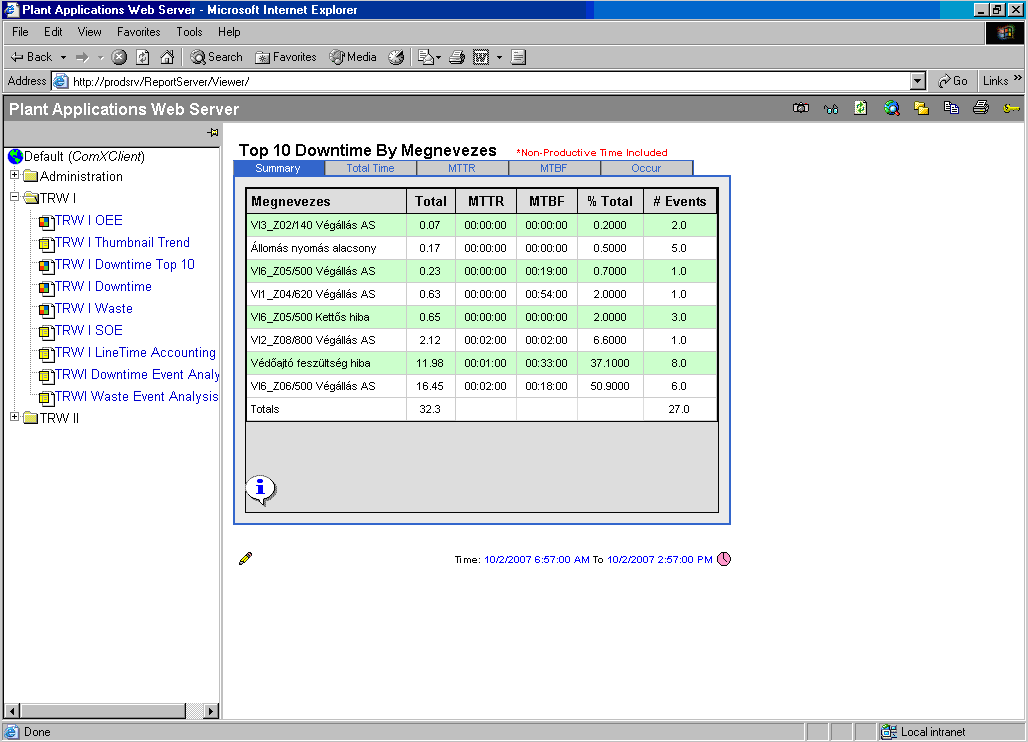Viewport: 1028px width, 742px height.
Task: Open the Edit menu
Action: click(53, 32)
